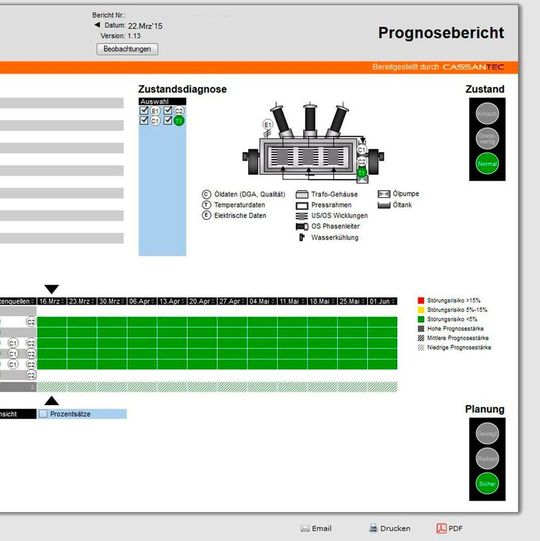Viewport: 540px width, 541px height.
Task: Click the green Normal light under Zustand
Action: pyautogui.click(x=487, y=164)
